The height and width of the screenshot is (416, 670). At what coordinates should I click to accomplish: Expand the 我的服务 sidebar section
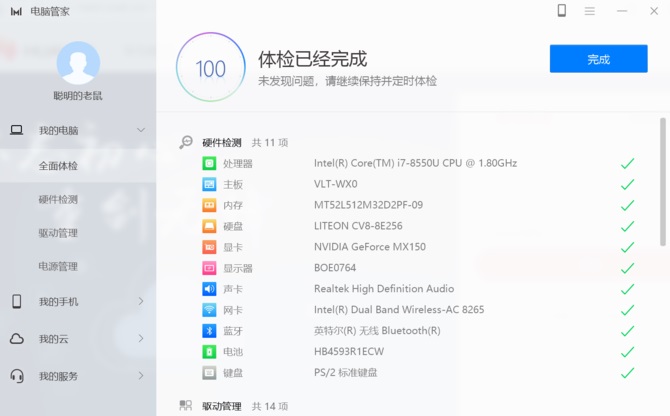click(x=141, y=376)
